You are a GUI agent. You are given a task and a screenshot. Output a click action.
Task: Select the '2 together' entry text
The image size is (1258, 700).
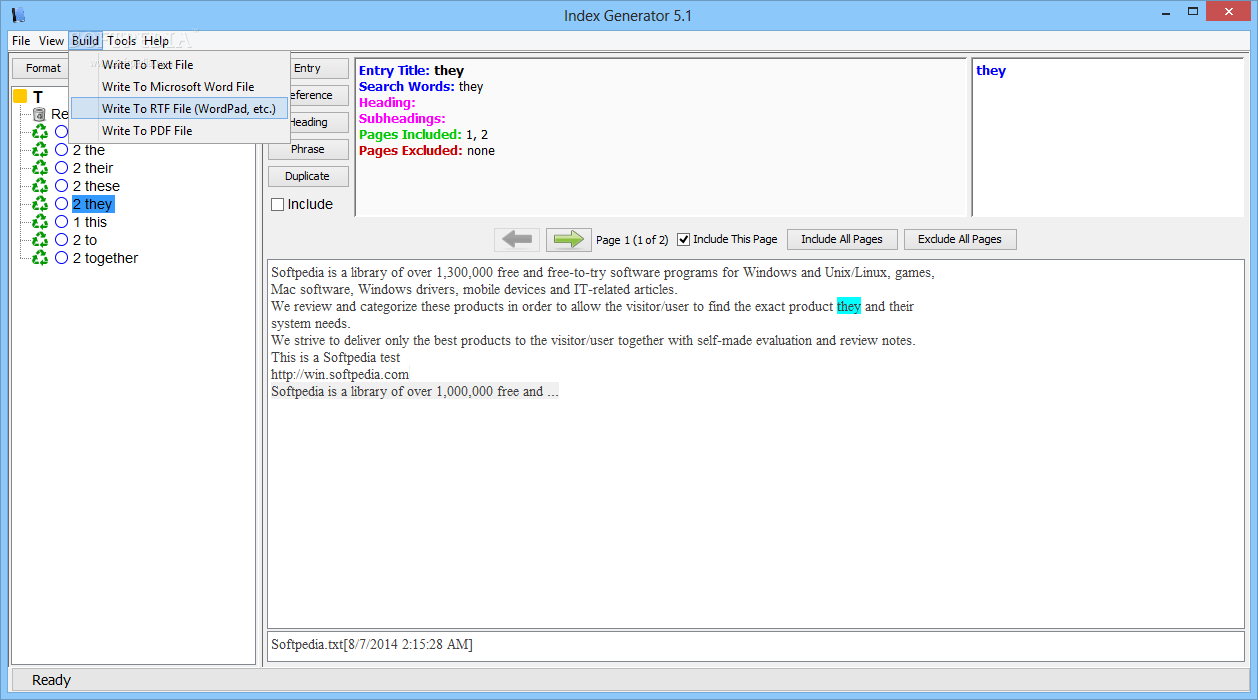pos(105,258)
